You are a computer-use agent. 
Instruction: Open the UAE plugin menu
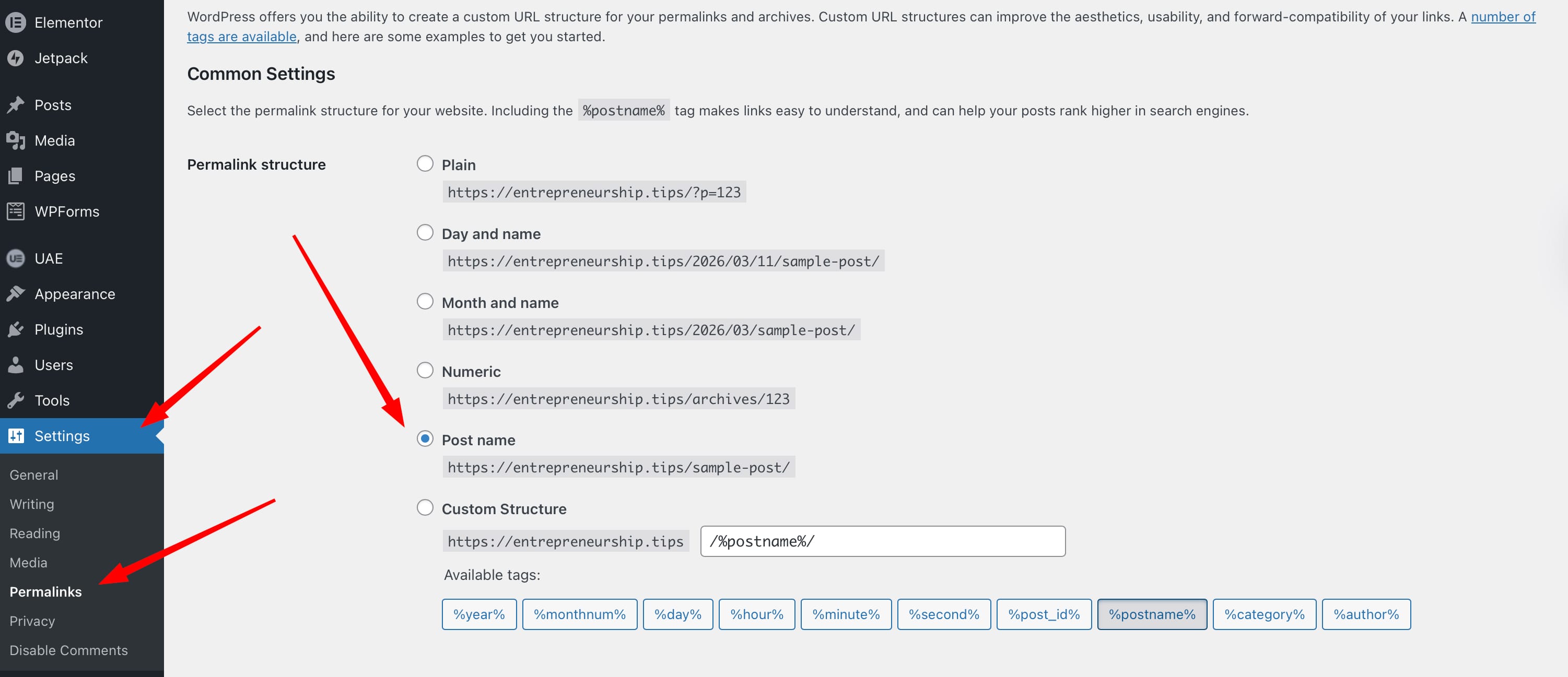[x=48, y=258]
